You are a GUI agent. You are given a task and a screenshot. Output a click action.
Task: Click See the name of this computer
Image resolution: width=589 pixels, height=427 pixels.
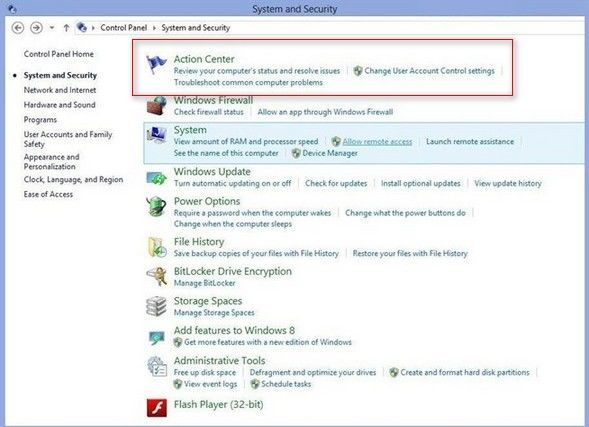[x=226, y=153]
